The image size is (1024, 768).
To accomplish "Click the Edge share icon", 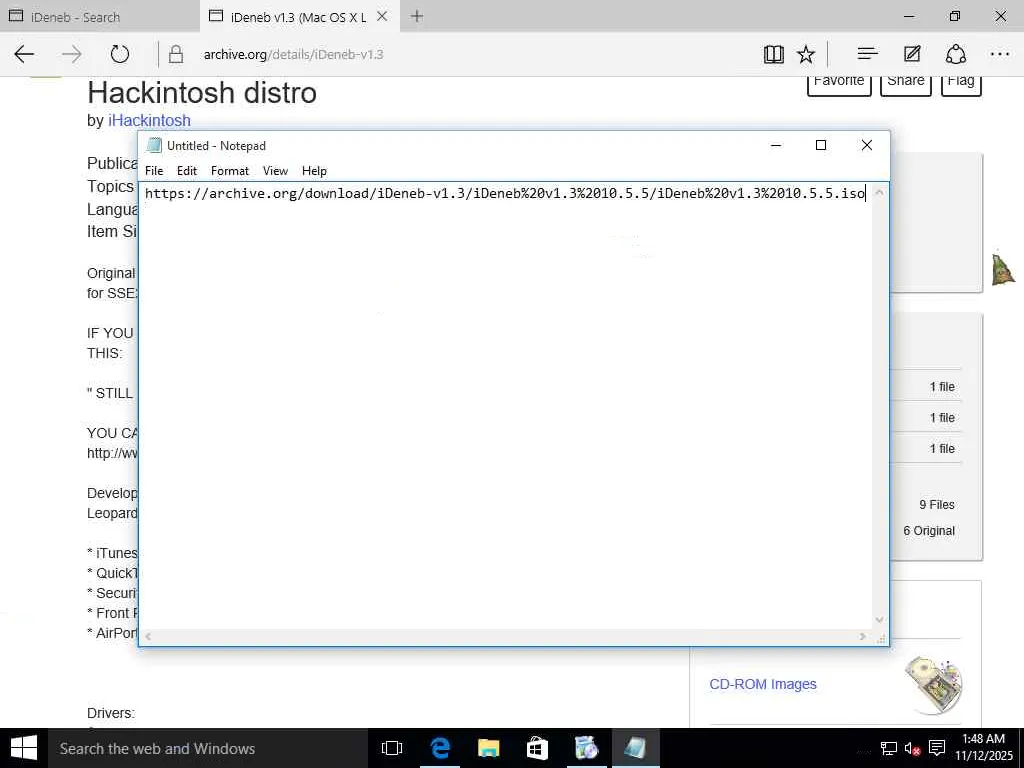I will click(x=955, y=54).
